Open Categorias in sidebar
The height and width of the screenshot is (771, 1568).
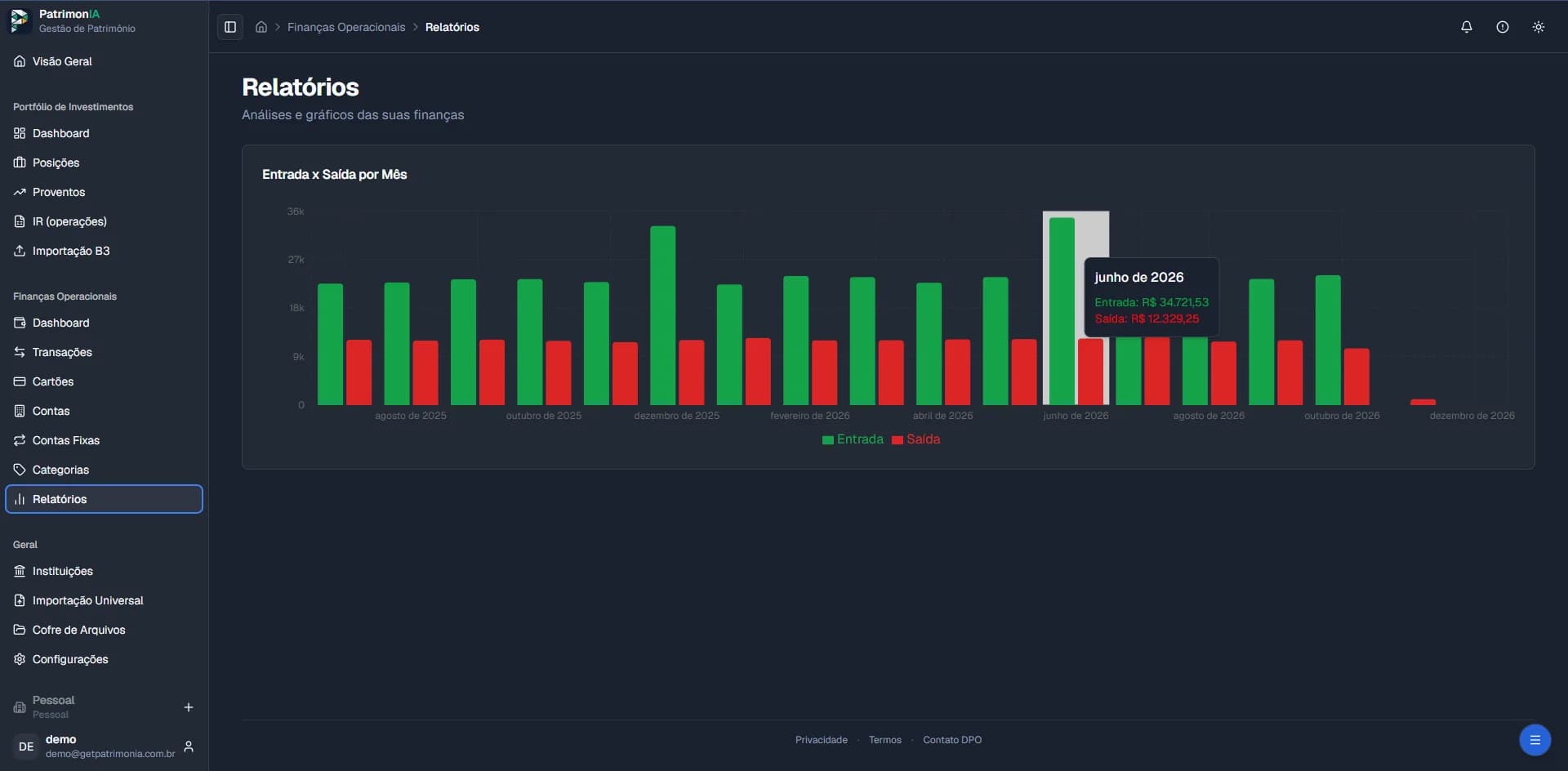tap(104, 470)
